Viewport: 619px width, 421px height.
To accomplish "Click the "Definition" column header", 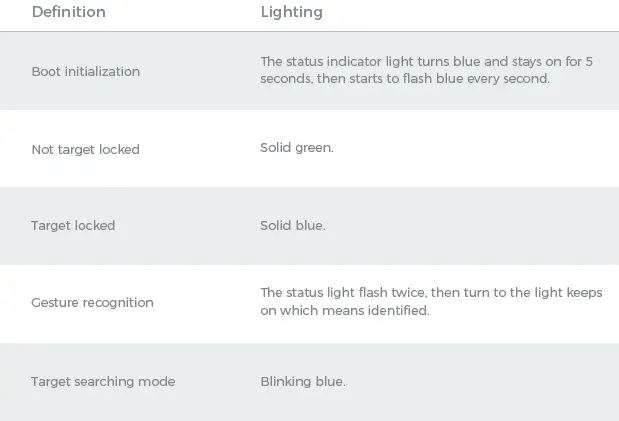I will (68, 13).
